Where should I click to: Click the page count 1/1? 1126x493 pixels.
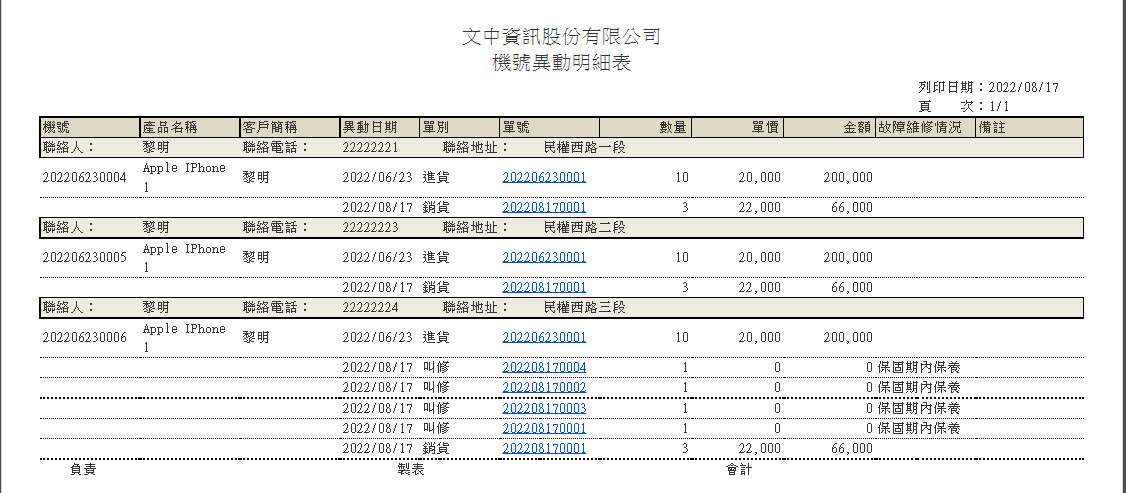tap(1002, 105)
